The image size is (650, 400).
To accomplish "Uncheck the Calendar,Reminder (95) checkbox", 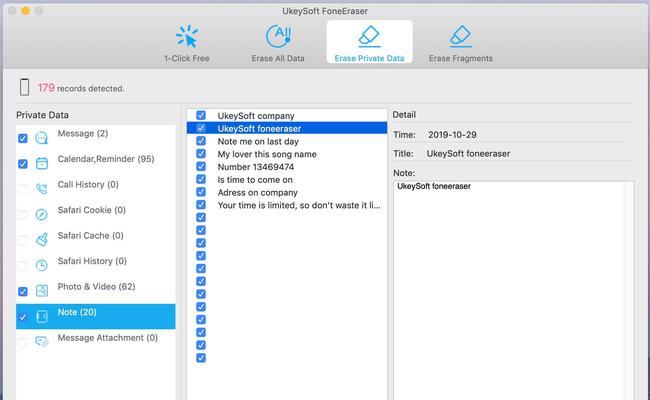I will pyautogui.click(x=23, y=164).
